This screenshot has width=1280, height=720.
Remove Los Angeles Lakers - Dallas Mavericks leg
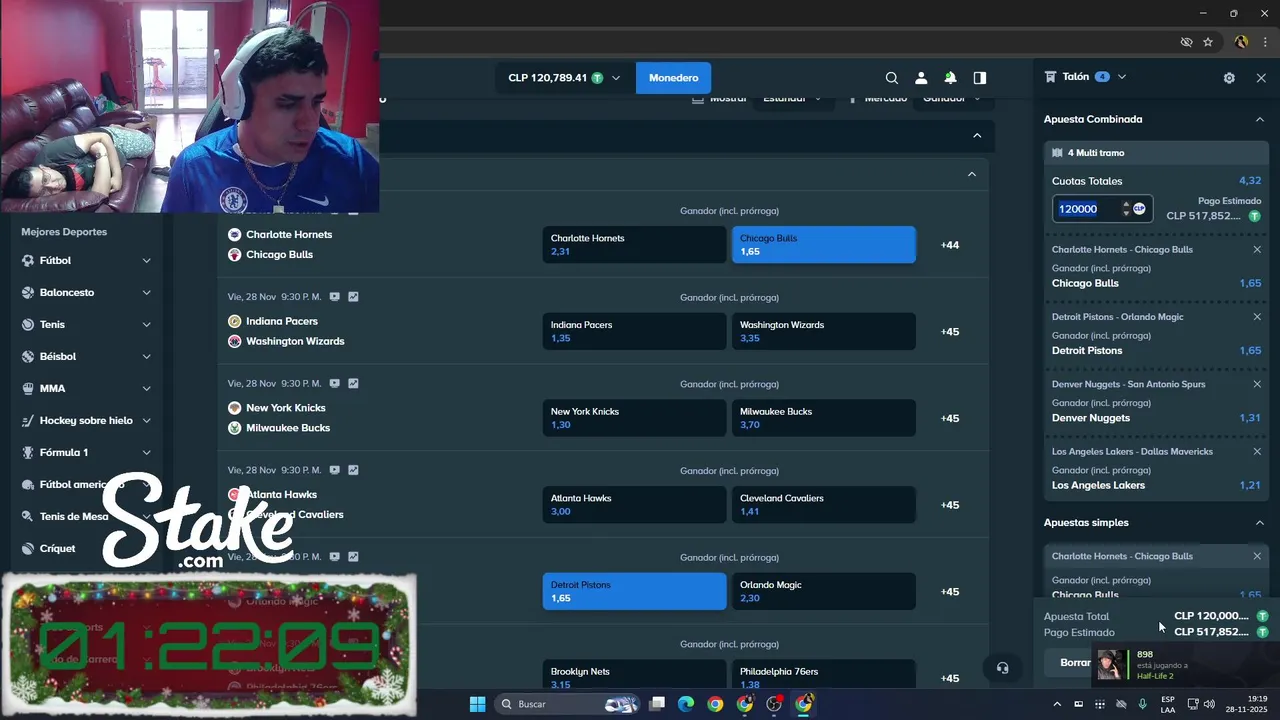(x=1257, y=451)
